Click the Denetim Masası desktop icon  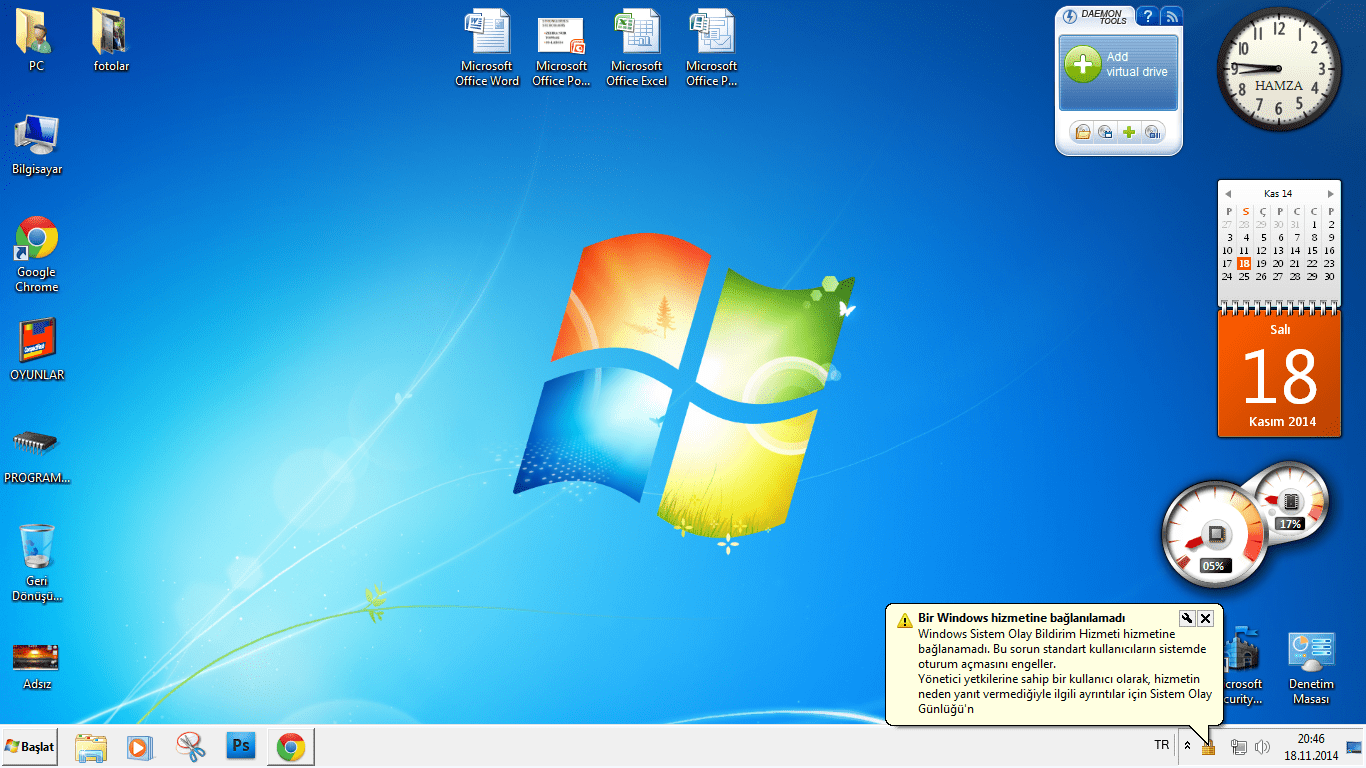pyautogui.click(x=1310, y=665)
